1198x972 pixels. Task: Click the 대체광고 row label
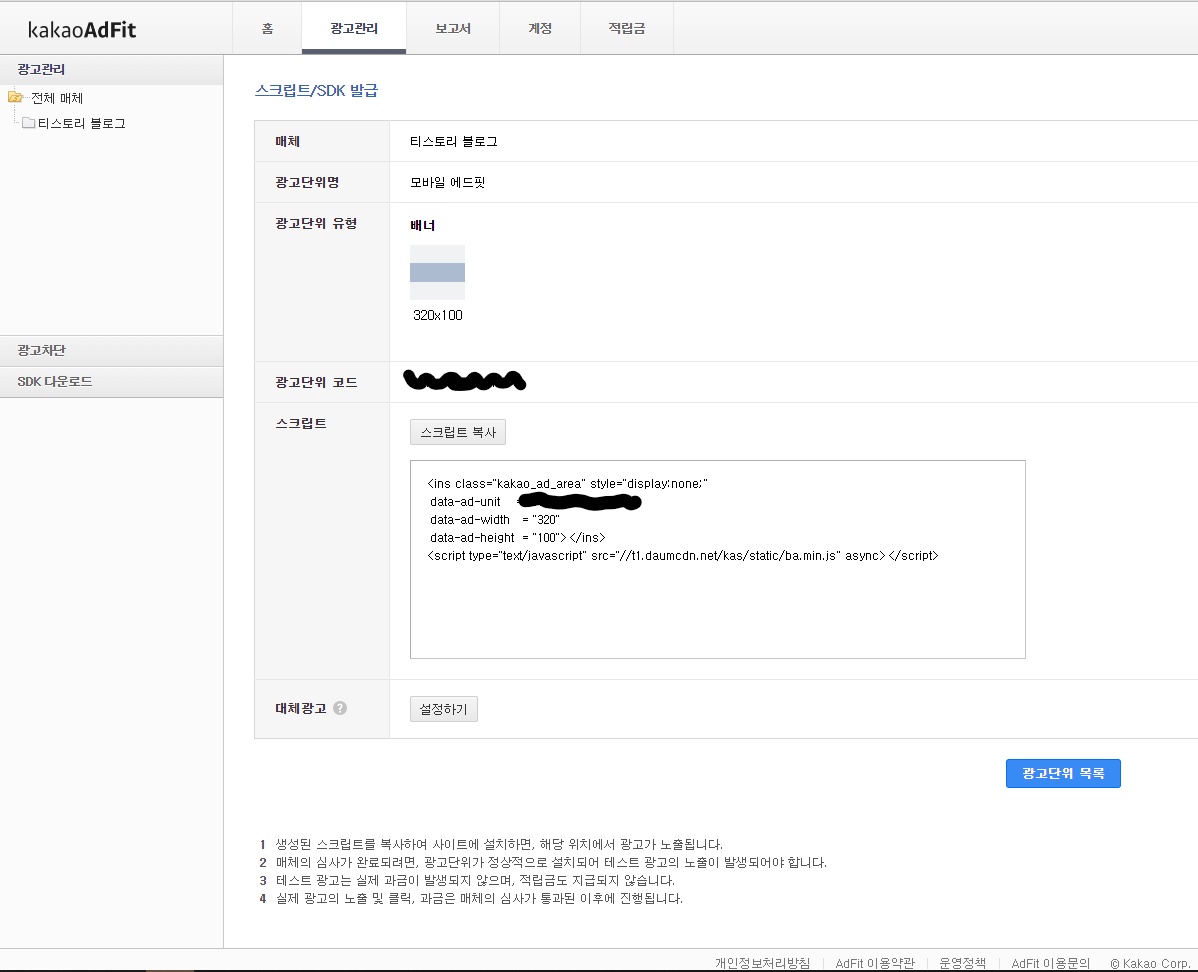click(x=301, y=708)
